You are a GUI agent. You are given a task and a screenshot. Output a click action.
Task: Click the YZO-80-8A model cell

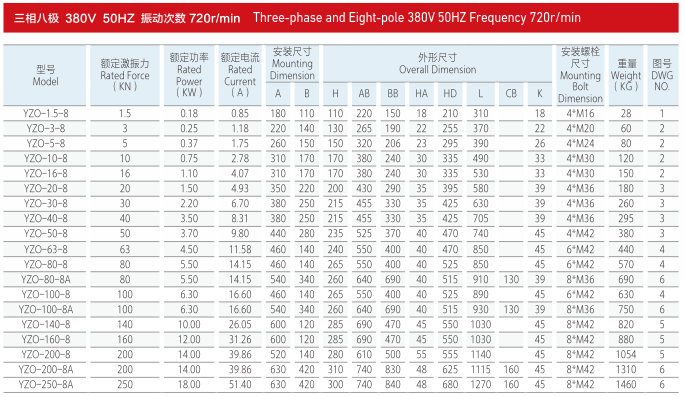tap(45, 279)
